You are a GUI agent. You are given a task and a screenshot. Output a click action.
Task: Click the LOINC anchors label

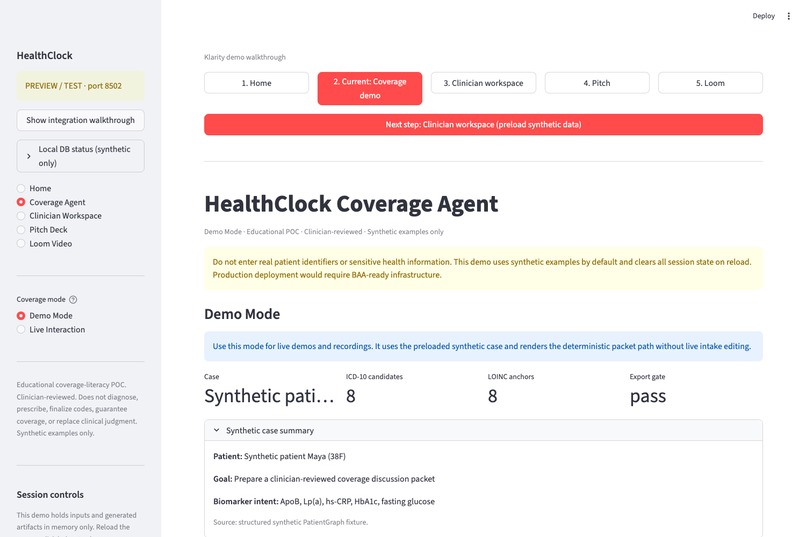point(511,377)
